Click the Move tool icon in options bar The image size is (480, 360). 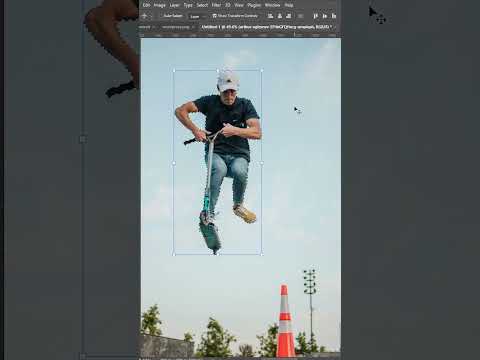click(145, 16)
